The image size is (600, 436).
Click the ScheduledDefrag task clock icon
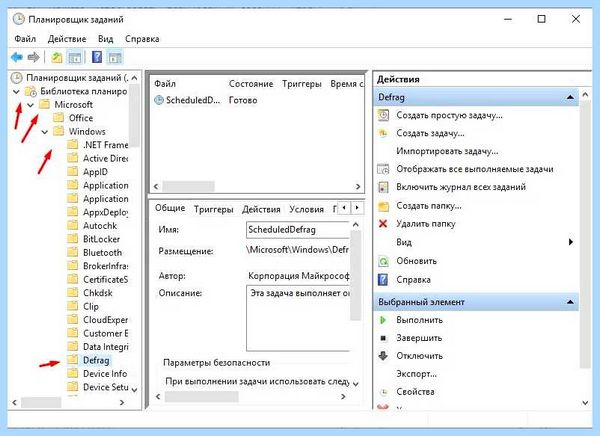[158, 100]
